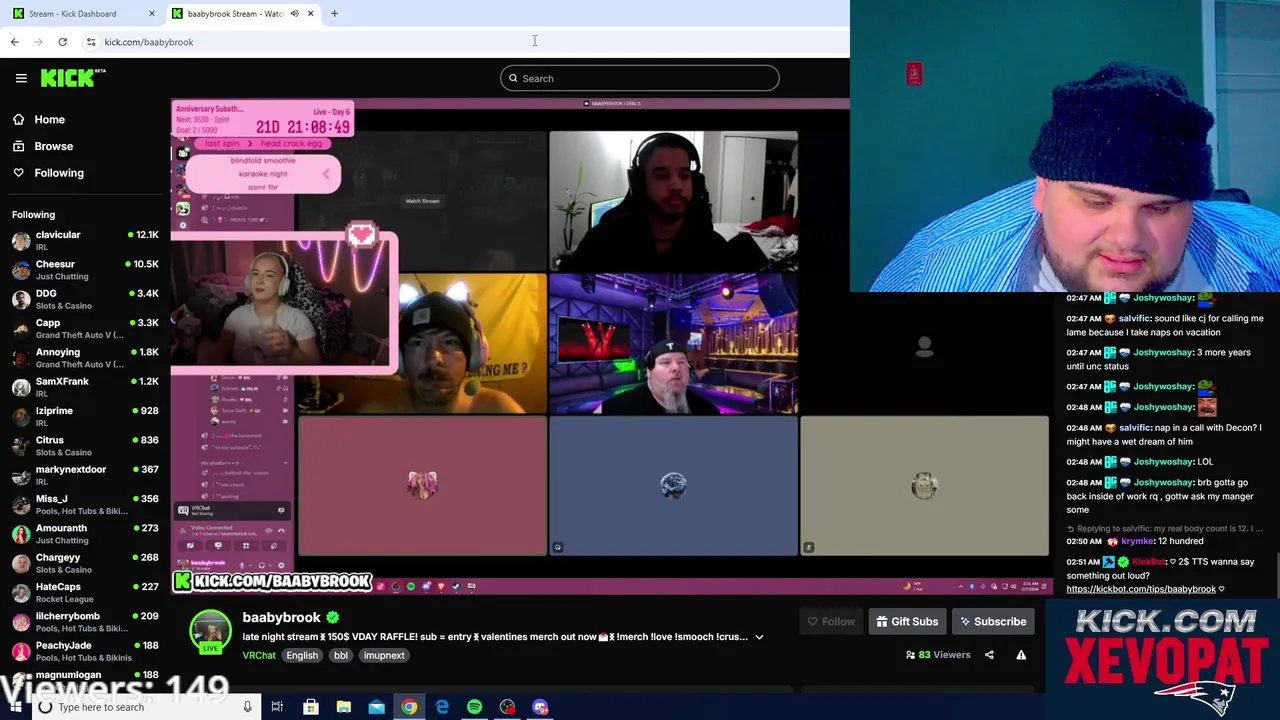Open Task View on the taskbar
1280x720 pixels.
[277, 707]
